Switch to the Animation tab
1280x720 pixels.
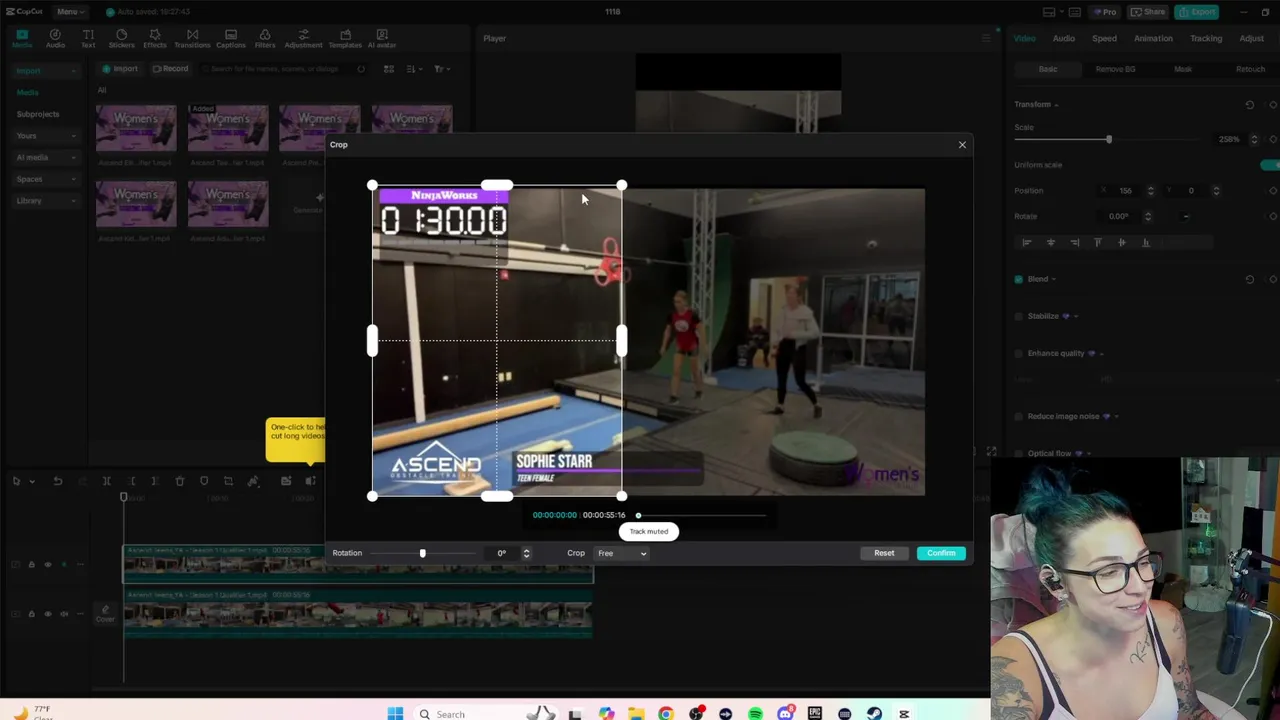click(1153, 38)
